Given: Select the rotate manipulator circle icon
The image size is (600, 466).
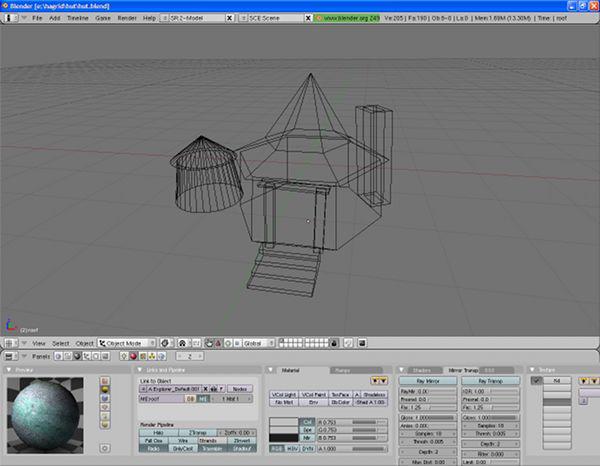Looking at the screenshot, I should (228, 343).
